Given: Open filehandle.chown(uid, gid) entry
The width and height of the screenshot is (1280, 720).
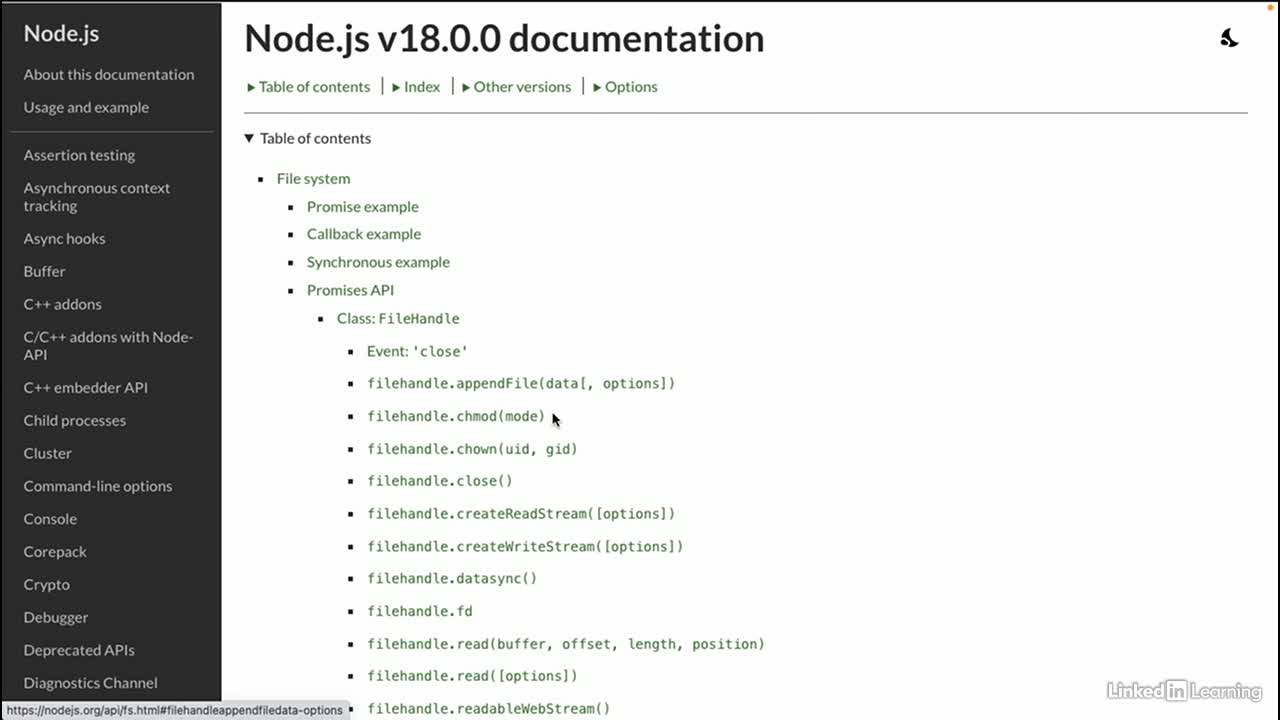Looking at the screenshot, I should 472,449.
